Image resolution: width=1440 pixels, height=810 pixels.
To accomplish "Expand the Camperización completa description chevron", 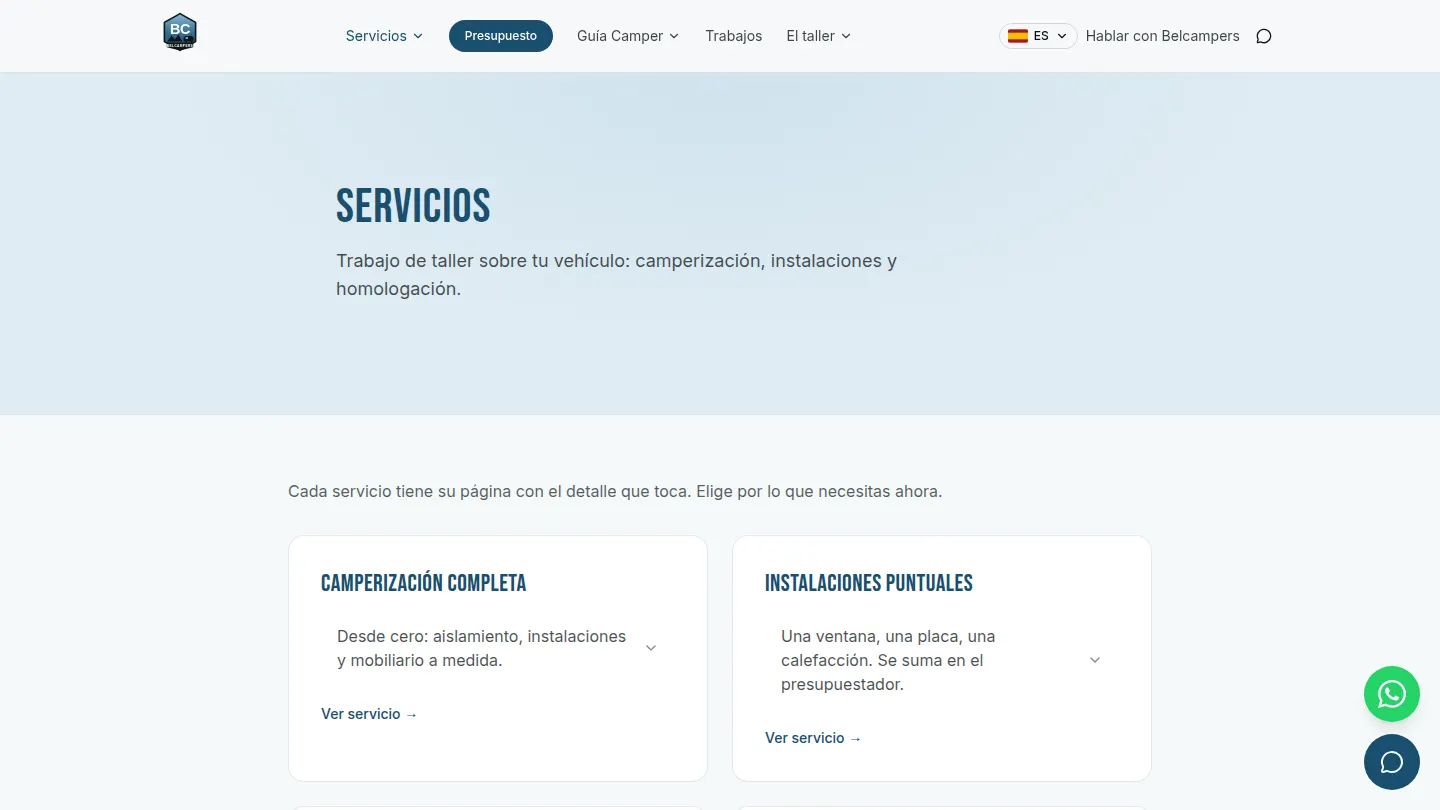I will click(651, 648).
